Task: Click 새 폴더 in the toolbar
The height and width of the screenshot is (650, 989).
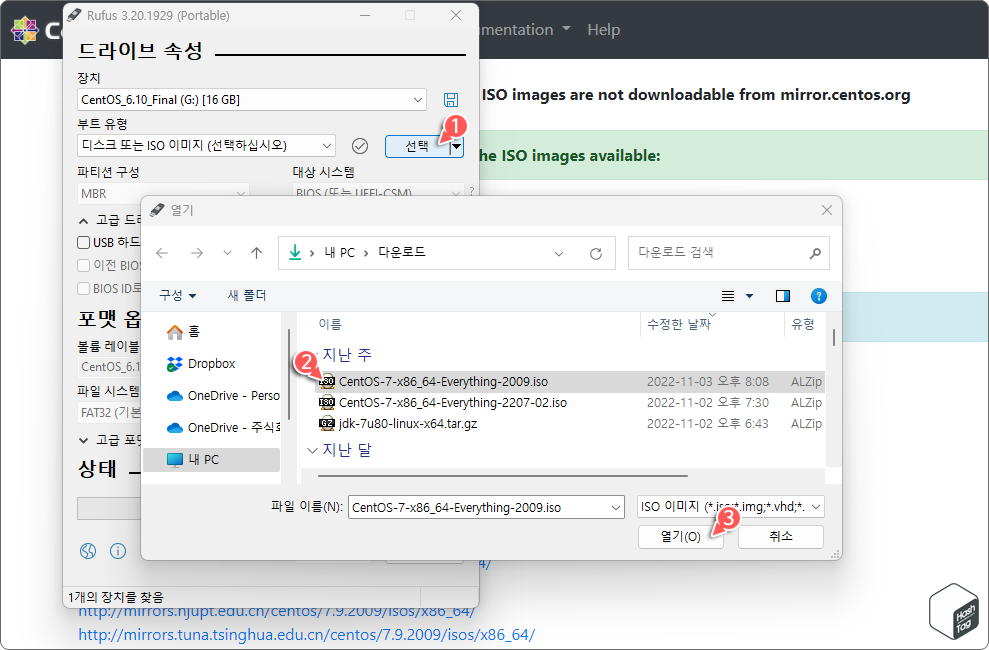Action: pyautogui.click(x=247, y=295)
